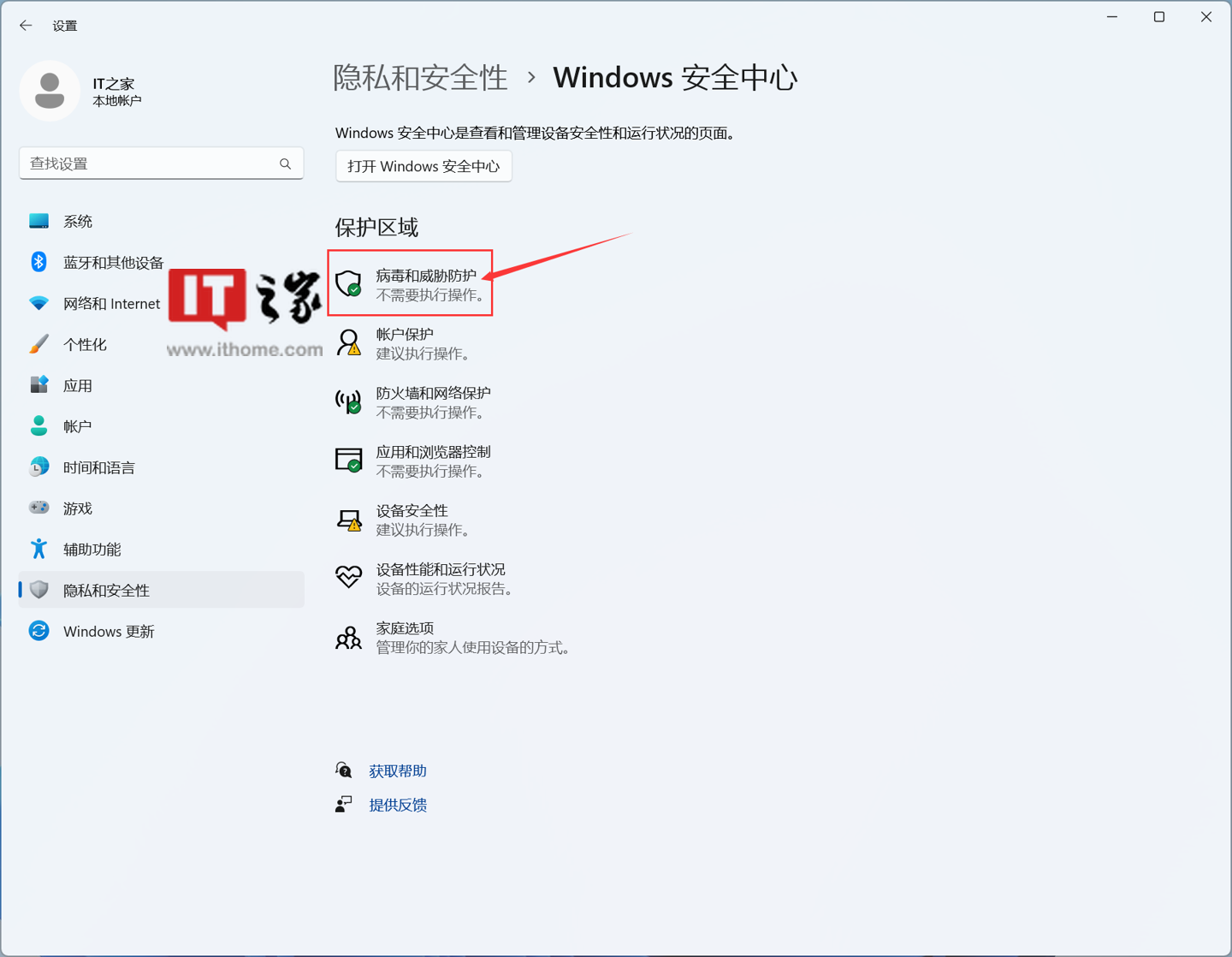Click the app and browser control icon
The width and height of the screenshot is (1232, 957).
tap(348, 460)
